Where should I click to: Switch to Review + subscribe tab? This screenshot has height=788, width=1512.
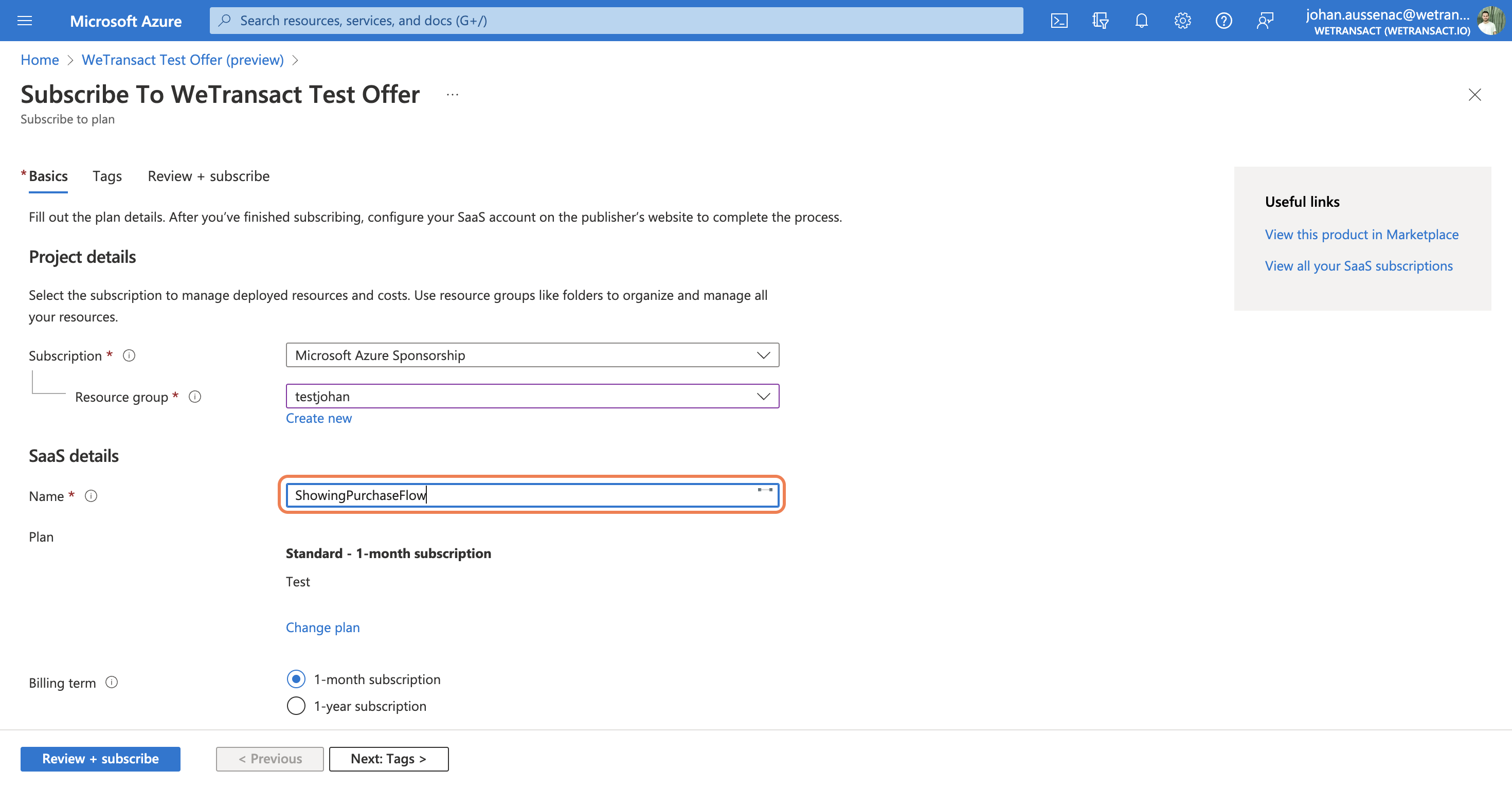(208, 176)
